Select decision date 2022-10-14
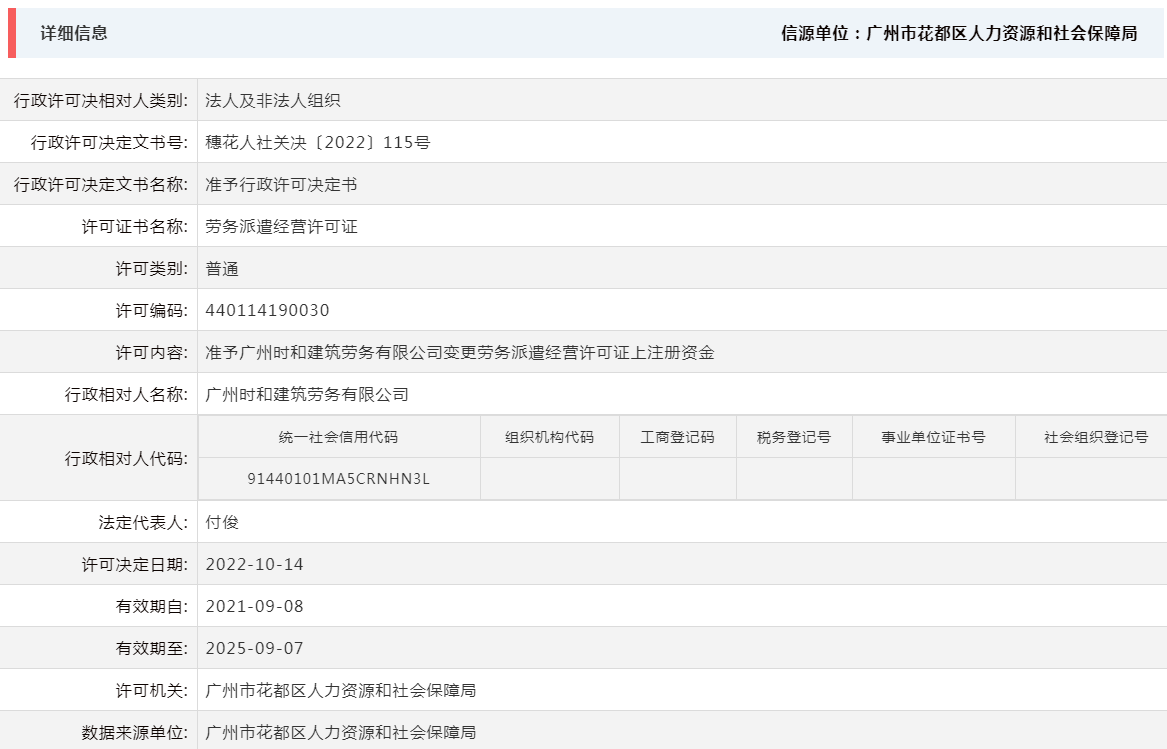1167x749 pixels. pyautogui.click(x=255, y=564)
